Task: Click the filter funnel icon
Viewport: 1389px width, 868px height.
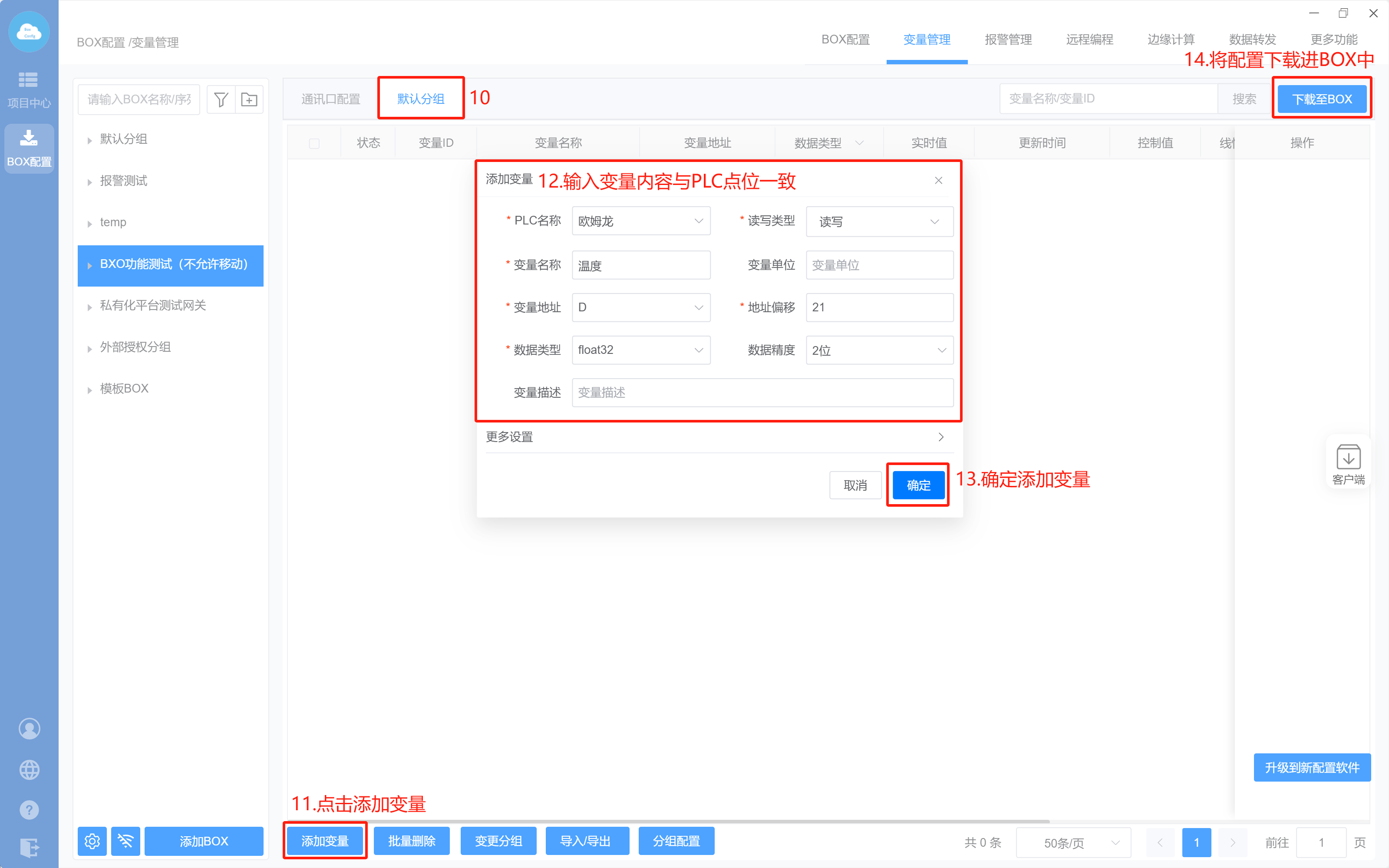Action: [x=221, y=100]
